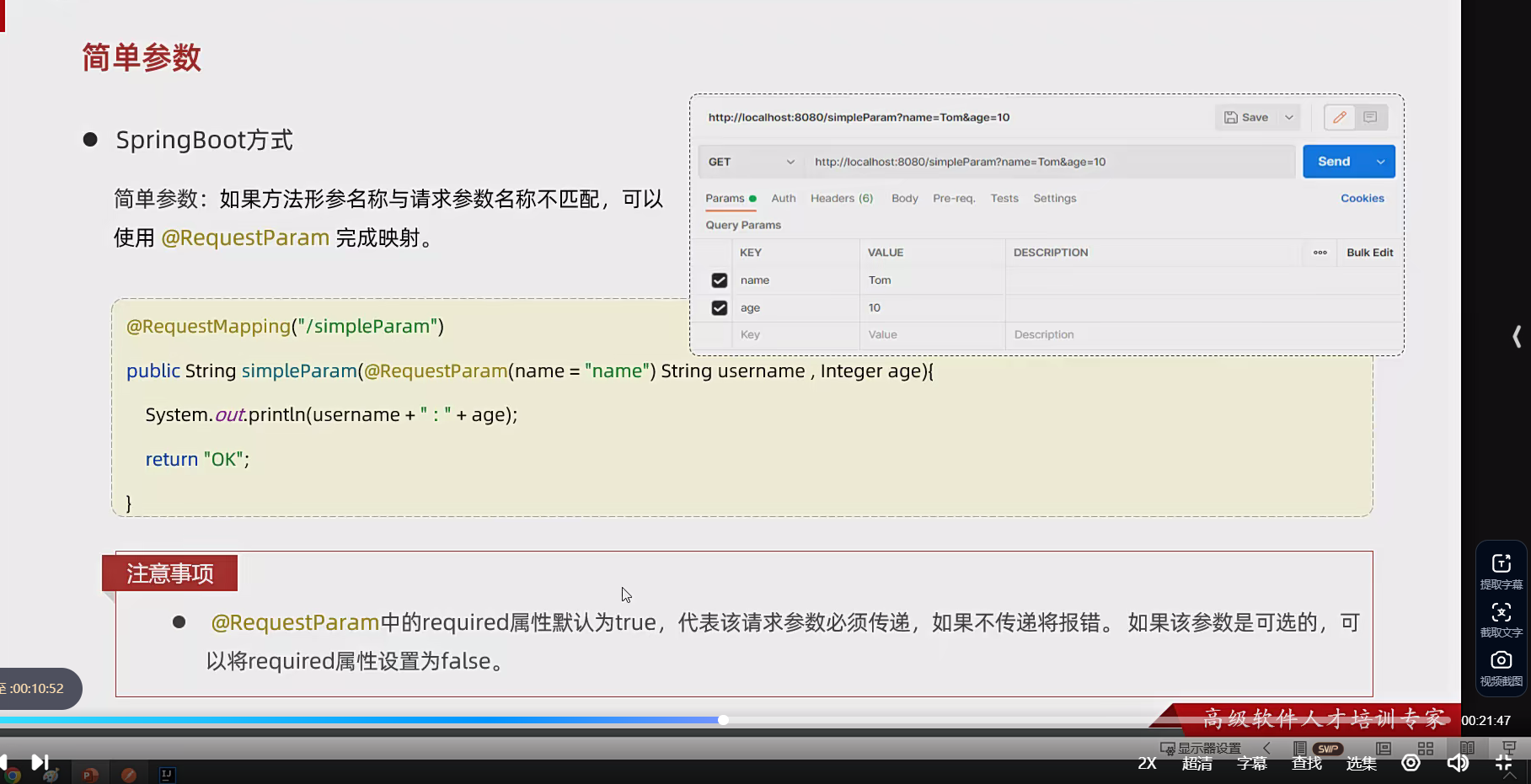Switch to reading view book icon
1531x784 pixels.
tap(1467, 749)
